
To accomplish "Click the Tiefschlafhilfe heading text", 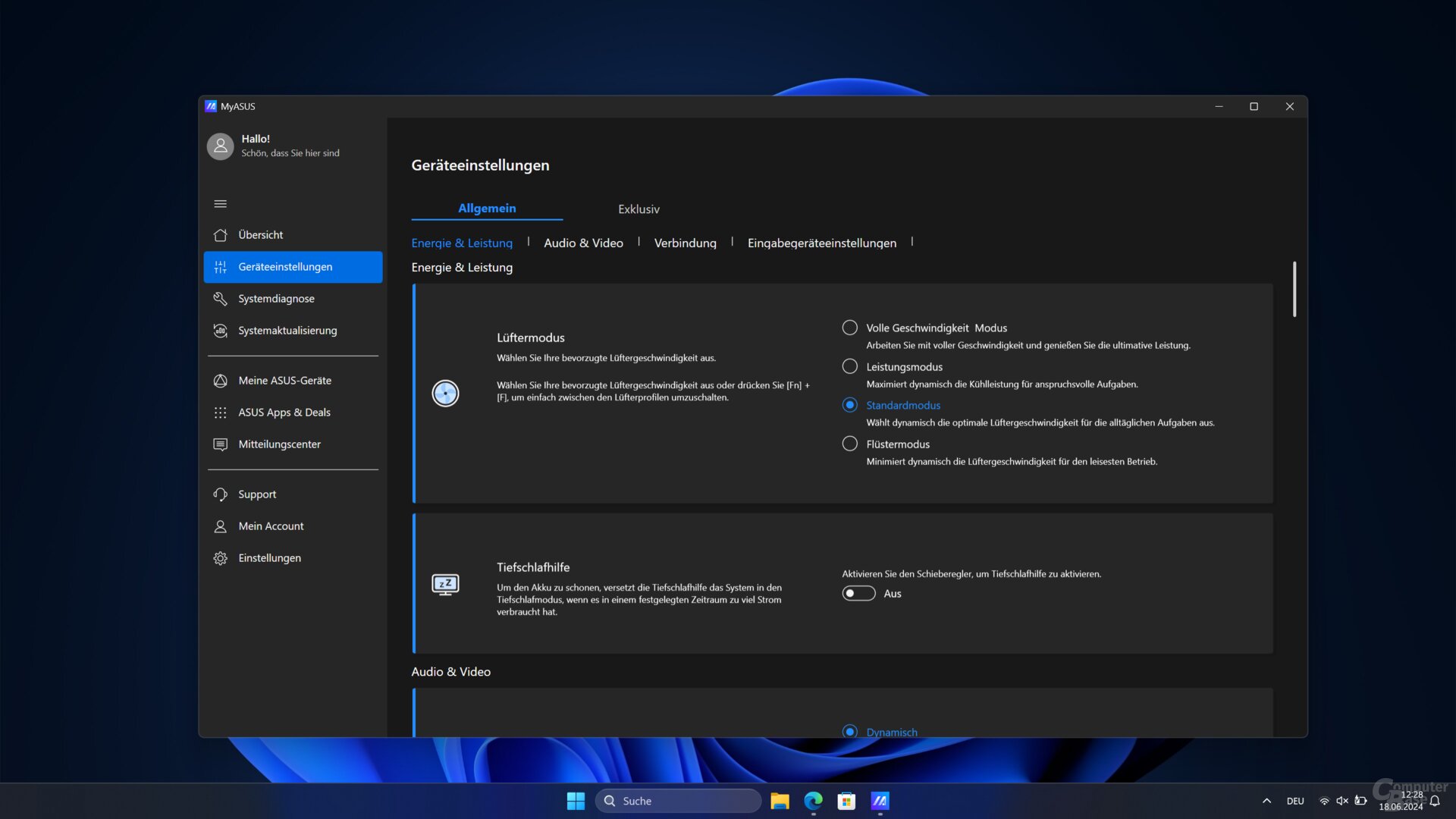I will 533,567.
